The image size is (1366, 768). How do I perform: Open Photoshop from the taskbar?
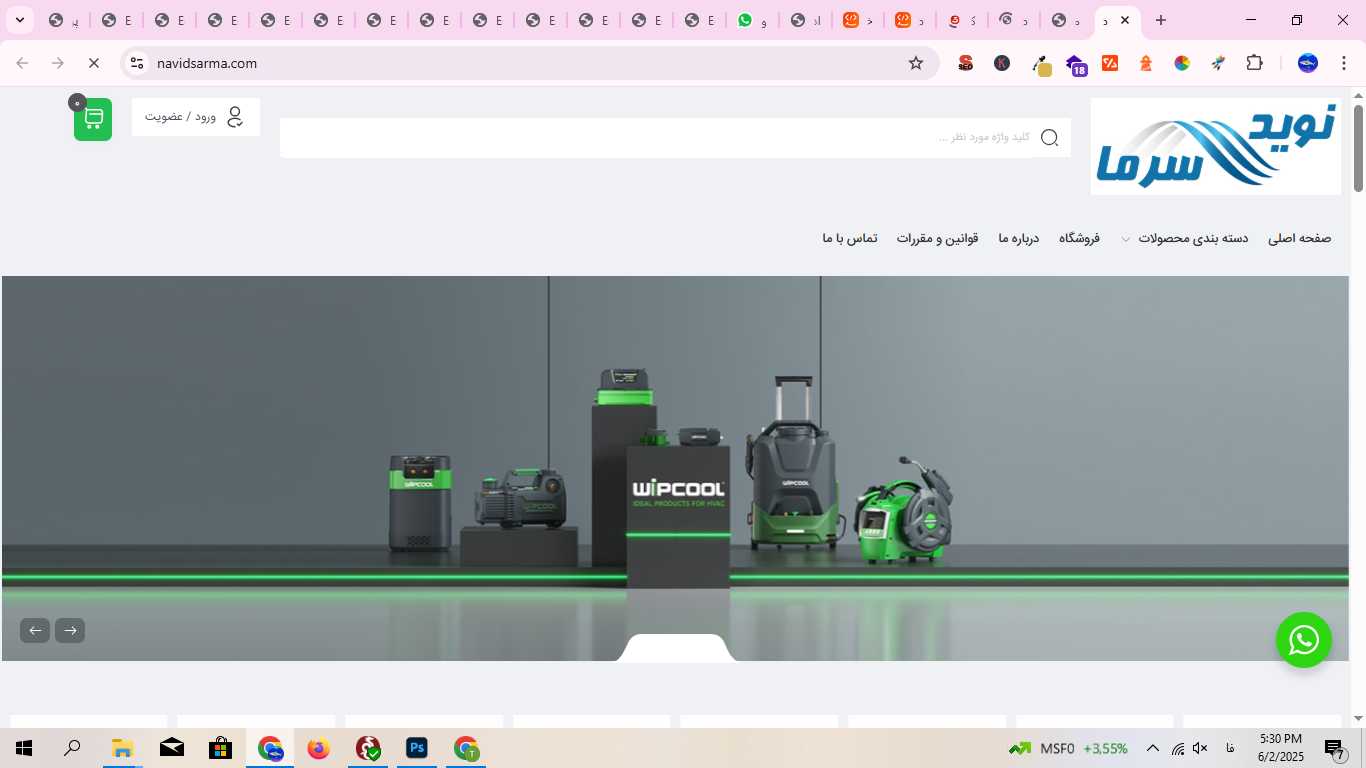pyautogui.click(x=417, y=748)
